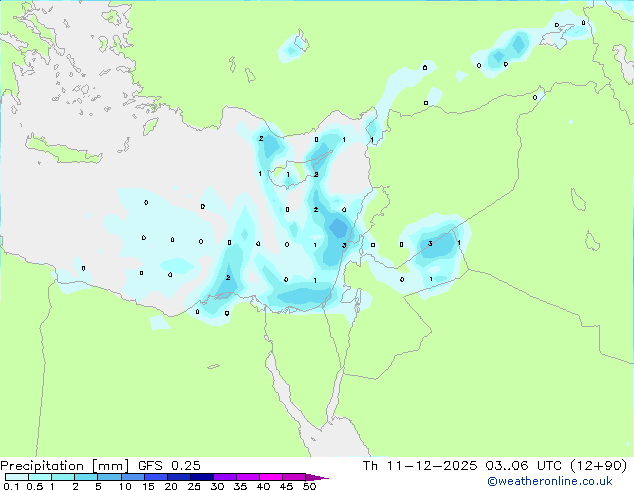Click the '45' legend scale label

point(286,486)
